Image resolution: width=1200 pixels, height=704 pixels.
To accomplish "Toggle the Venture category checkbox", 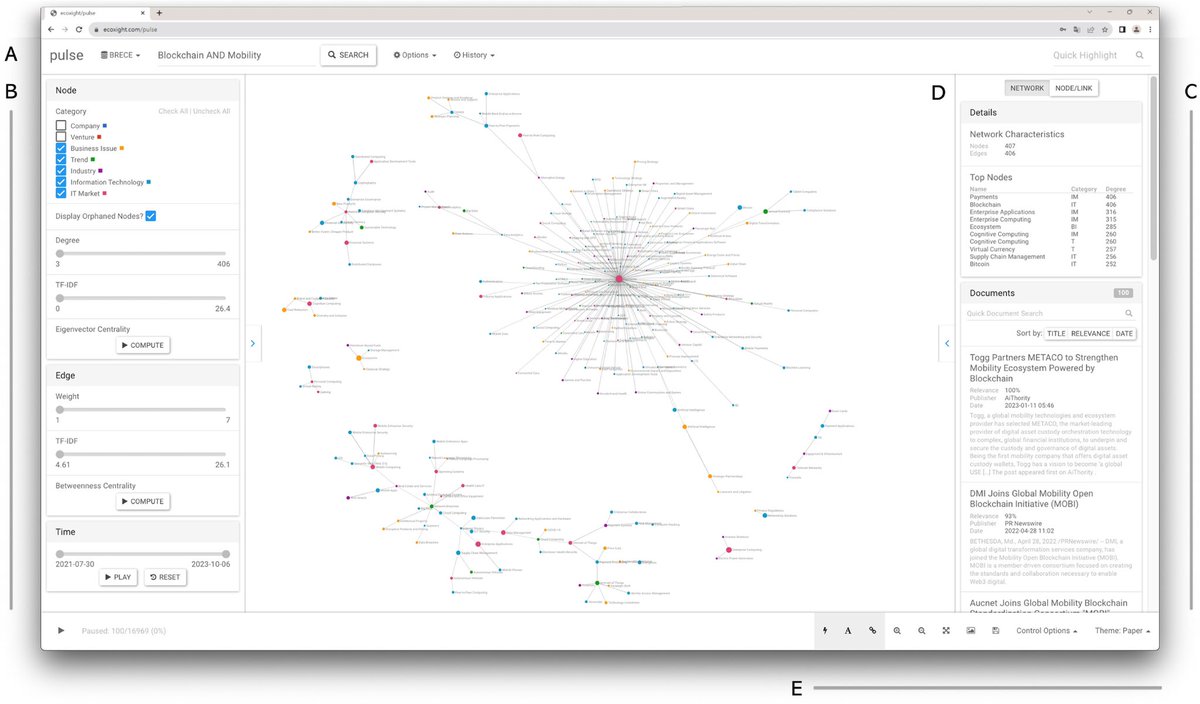I will [x=61, y=137].
